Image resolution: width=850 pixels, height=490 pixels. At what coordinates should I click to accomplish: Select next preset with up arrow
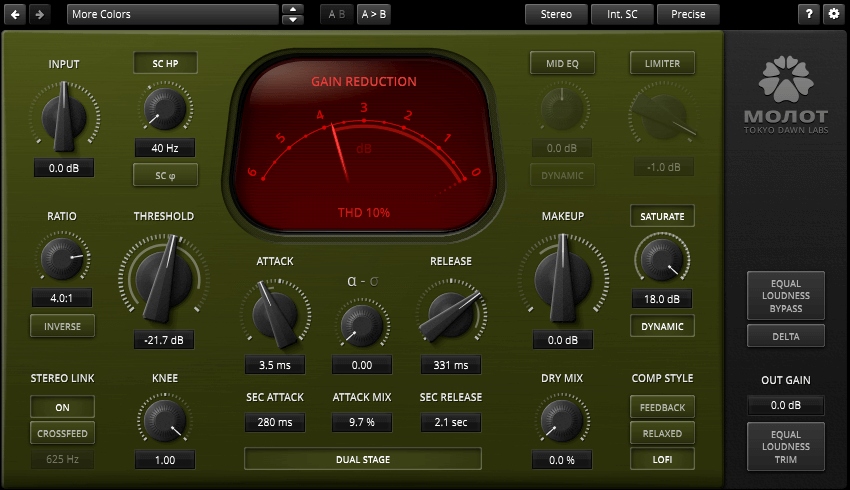point(293,9)
